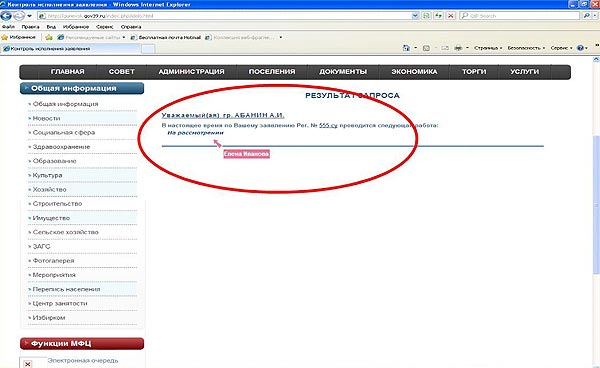The image size is (600, 368).
Task: Open the recent pages dropdown next to navigation arrows
Action: (29, 16)
